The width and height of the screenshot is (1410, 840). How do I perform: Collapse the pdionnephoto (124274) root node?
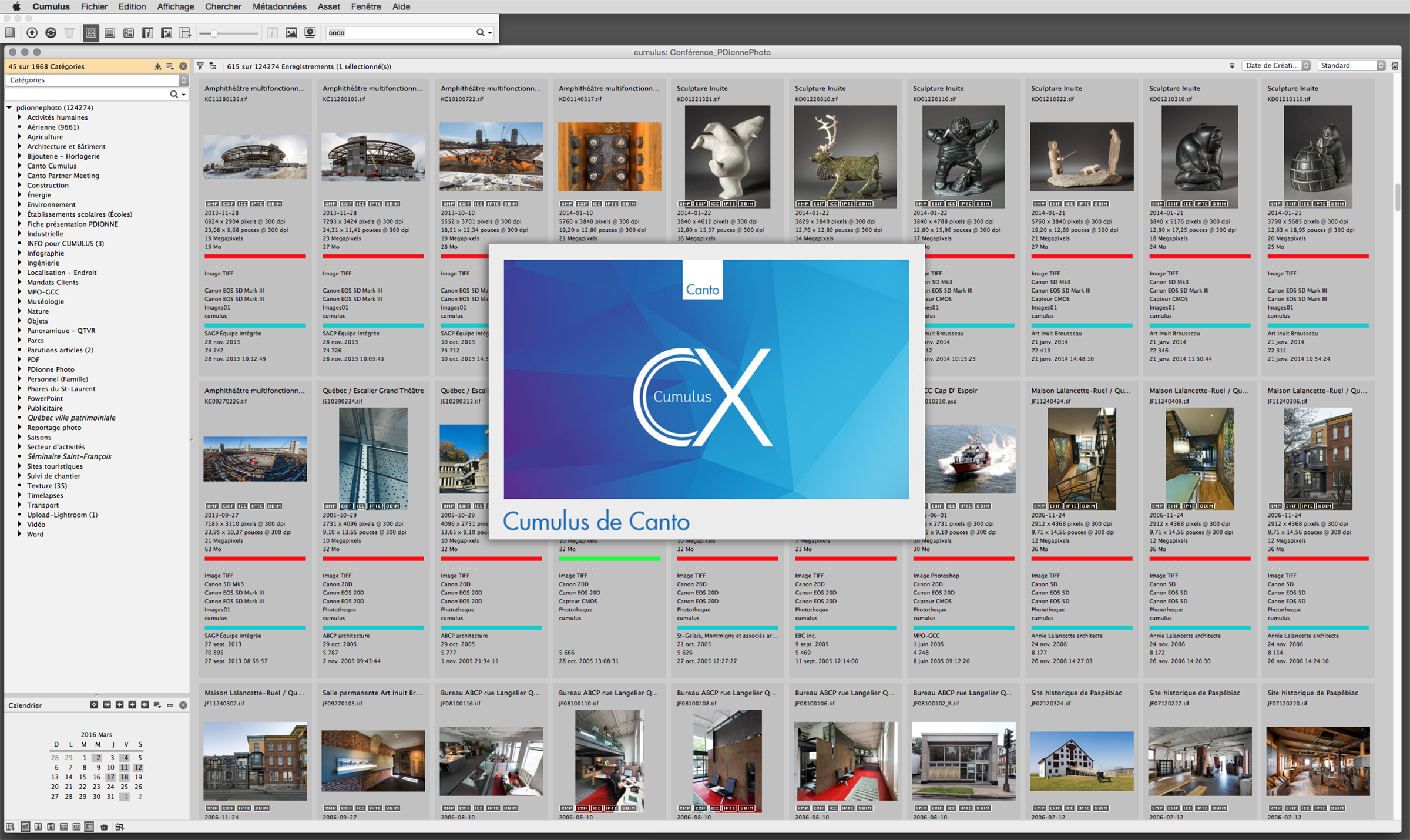click(9, 107)
